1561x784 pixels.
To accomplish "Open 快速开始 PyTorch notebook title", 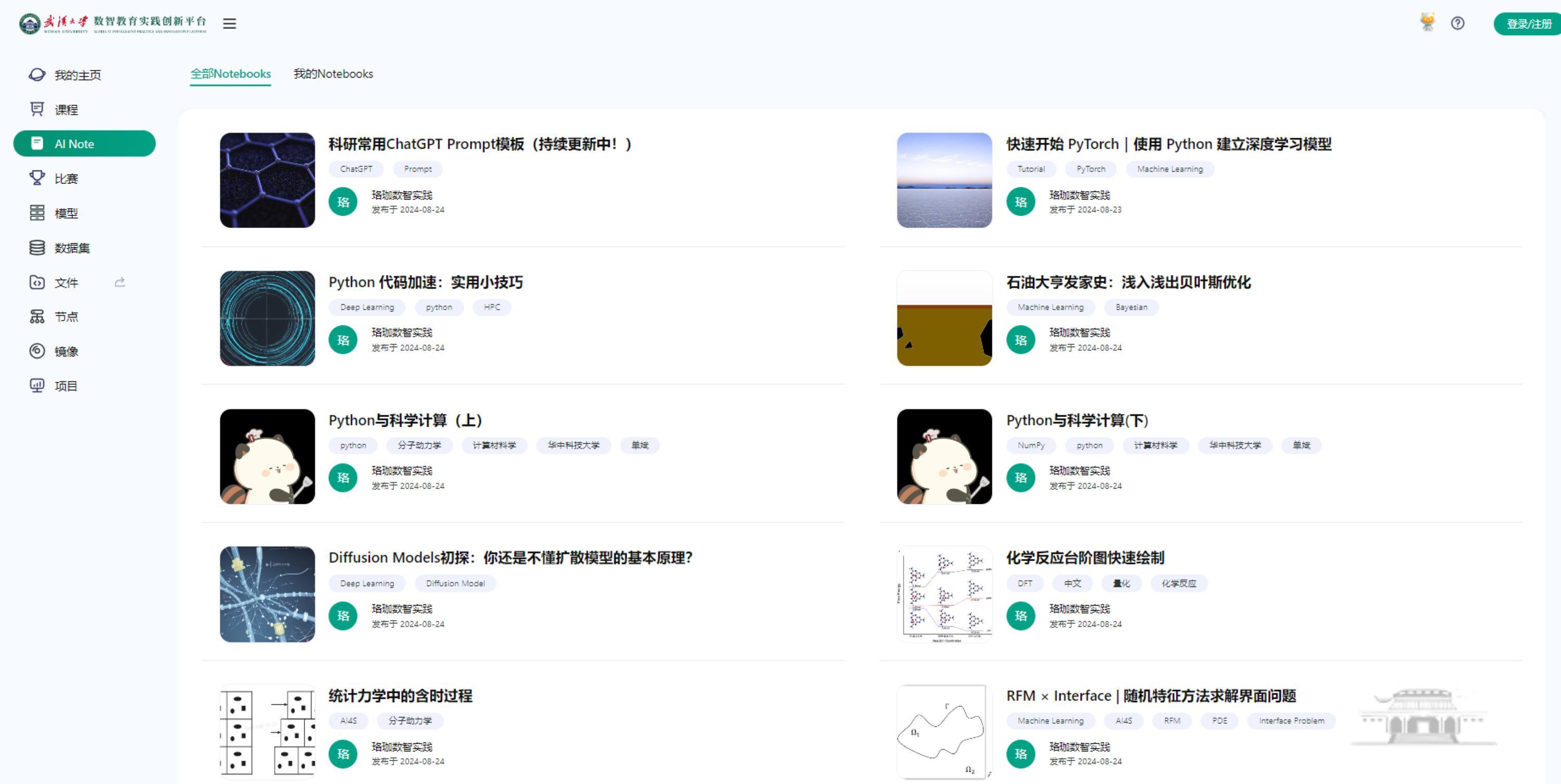I will click(1168, 144).
